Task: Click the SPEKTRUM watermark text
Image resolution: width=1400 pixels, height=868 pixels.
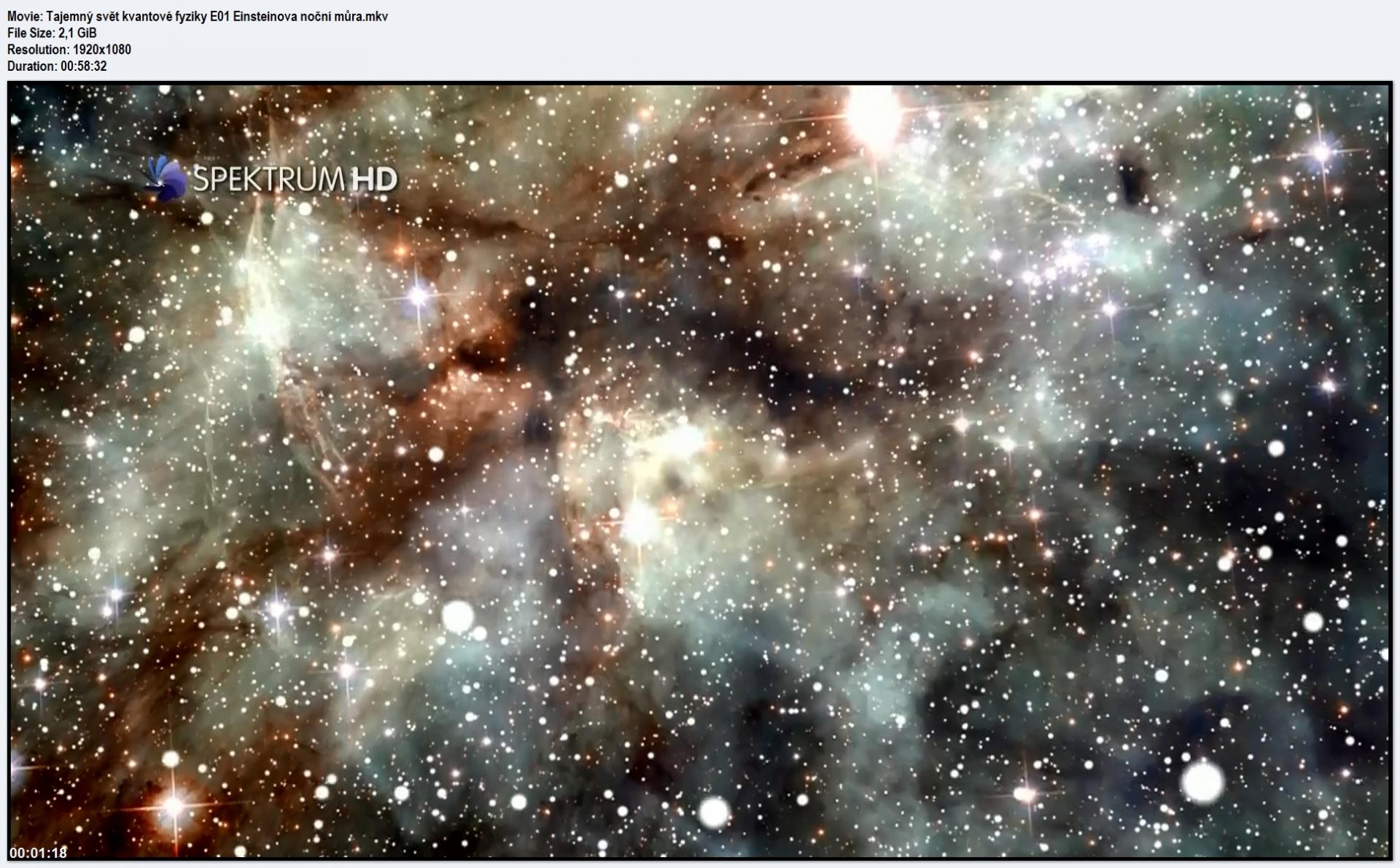Action: click(x=268, y=179)
